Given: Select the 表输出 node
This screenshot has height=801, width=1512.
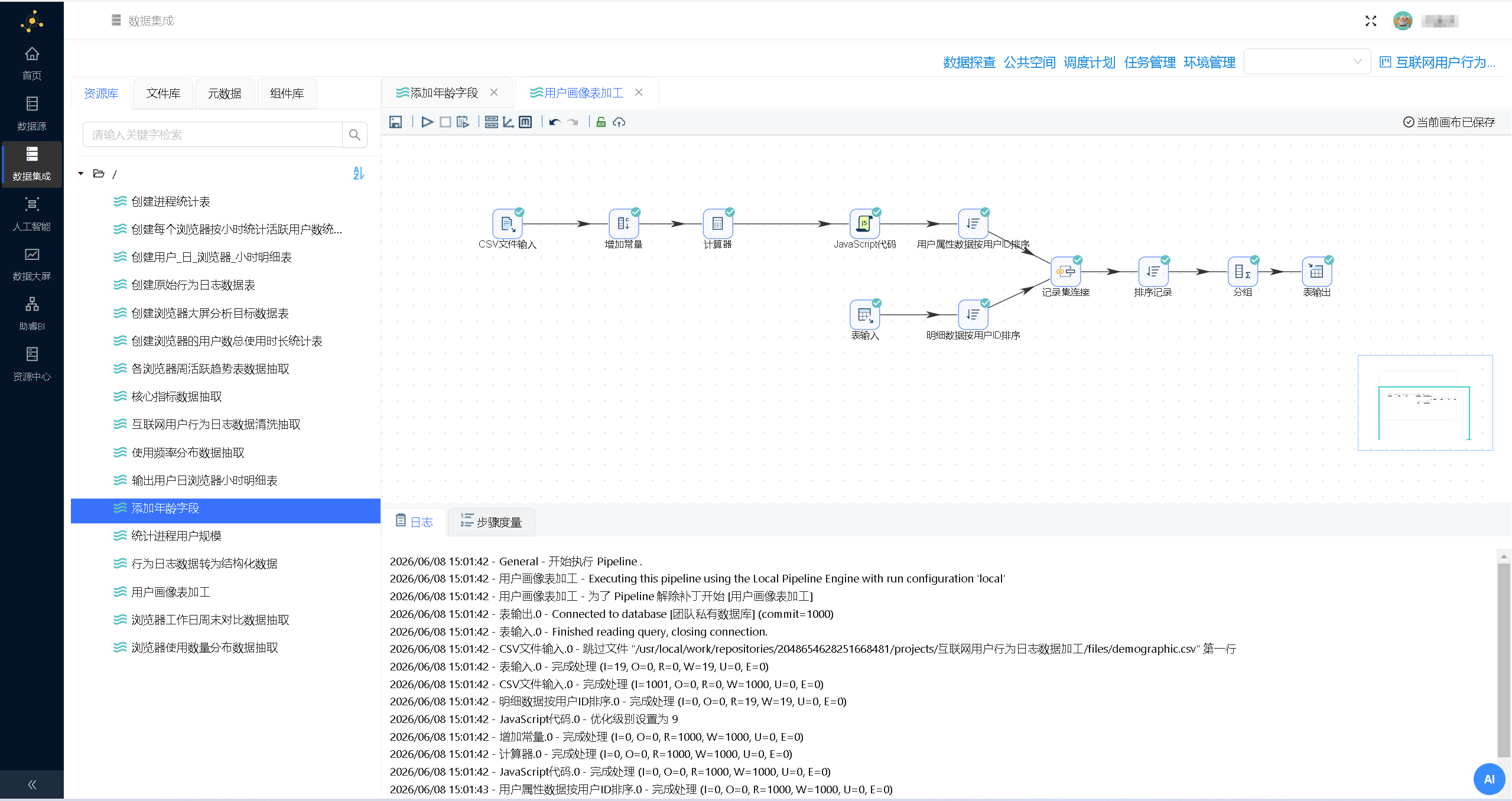Looking at the screenshot, I should pos(1316,272).
